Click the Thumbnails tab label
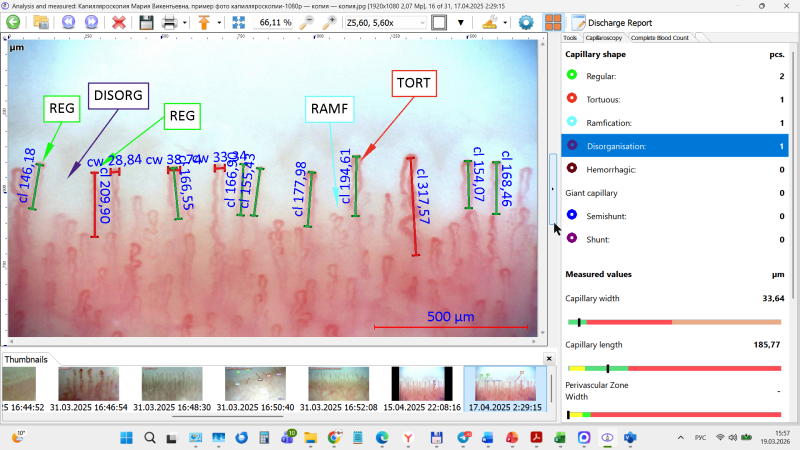Screen dimensions: 800x450 tap(26, 359)
